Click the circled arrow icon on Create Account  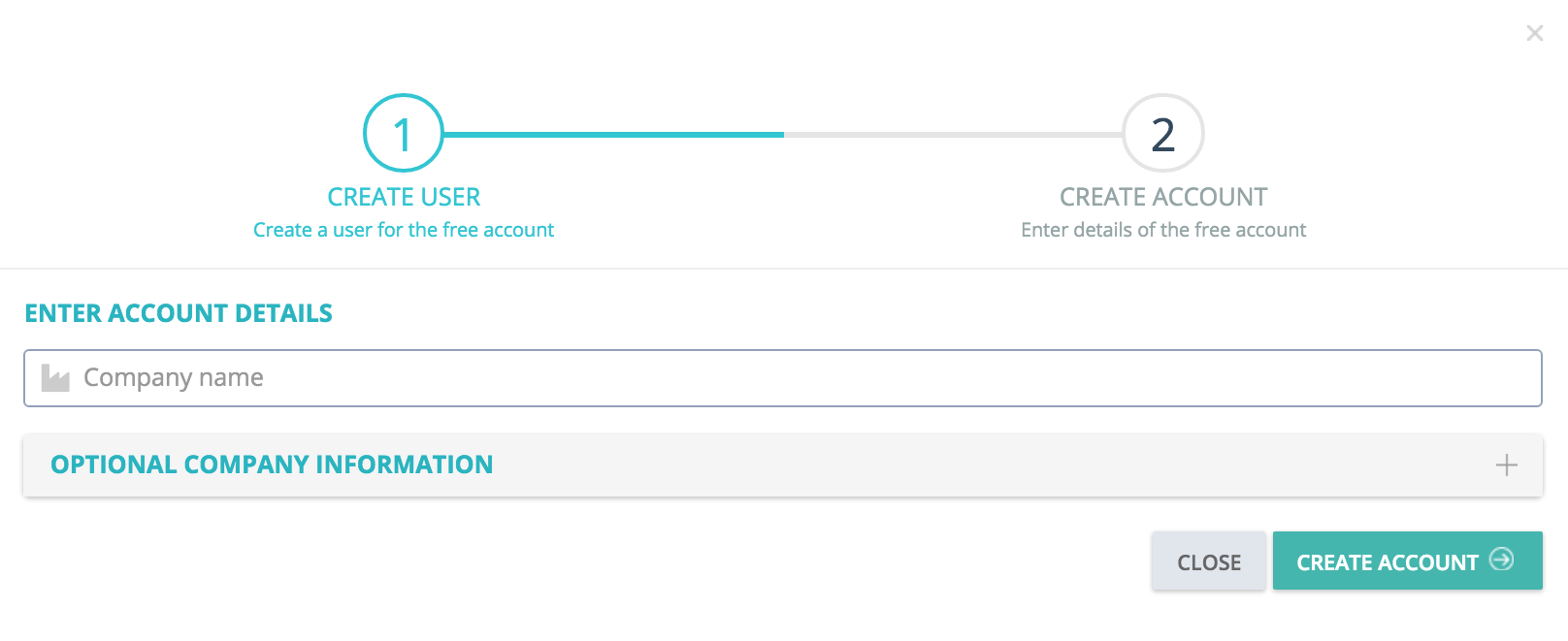[1501, 560]
